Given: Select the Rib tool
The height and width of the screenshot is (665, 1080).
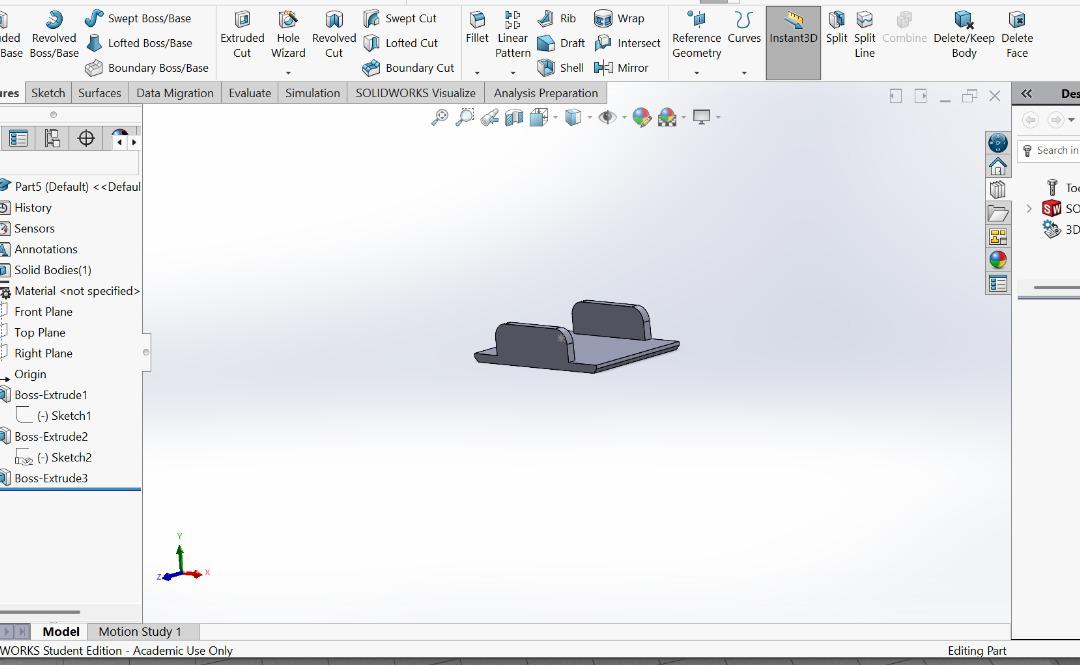Looking at the screenshot, I should click(x=557, y=18).
